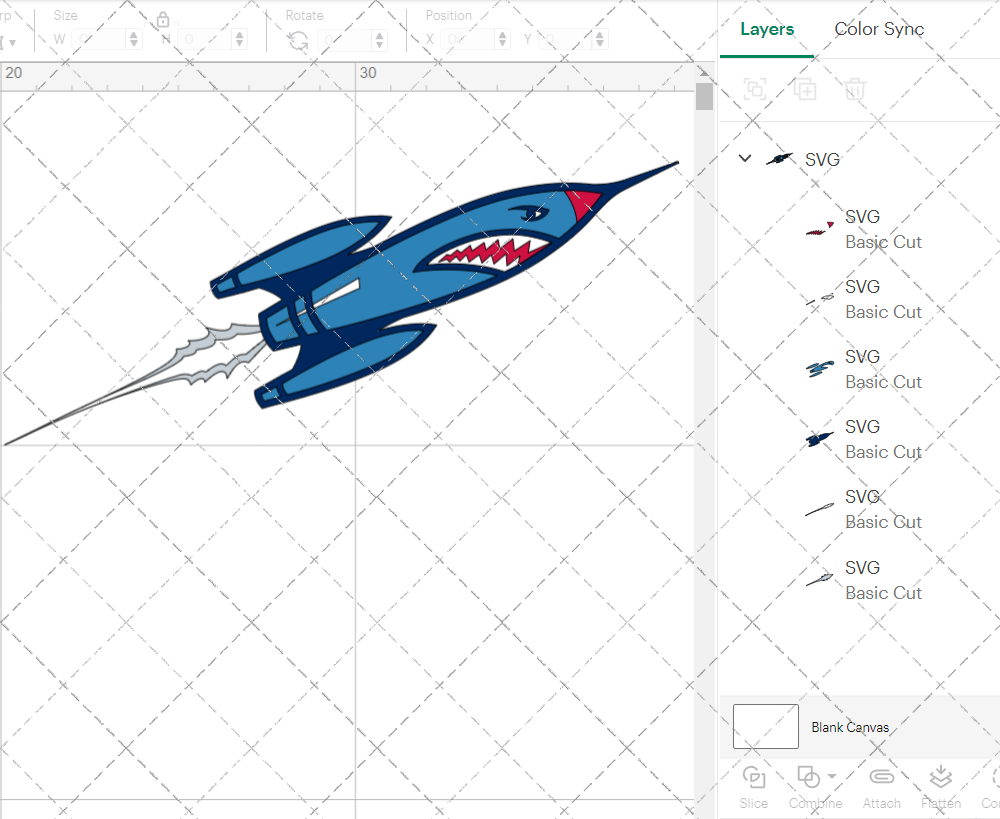1000x819 pixels.
Task: Click the Rotate field stepper arrows
Action: click(x=379, y=40)
